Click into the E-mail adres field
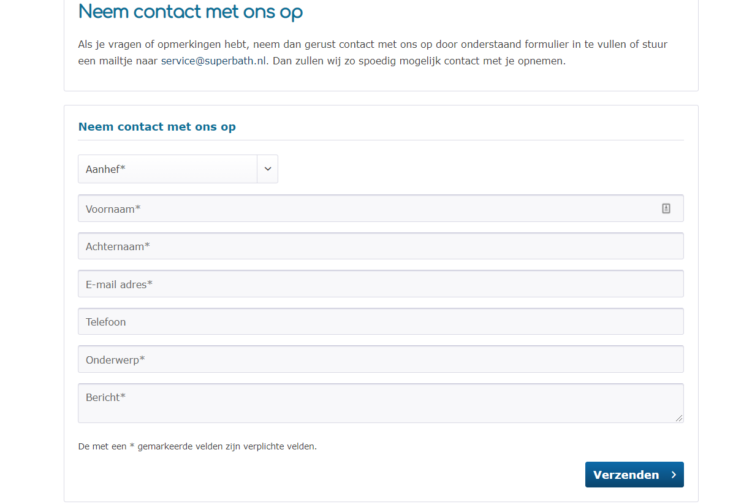This screenshot has width=752, height=504. (x=380, y=284)
